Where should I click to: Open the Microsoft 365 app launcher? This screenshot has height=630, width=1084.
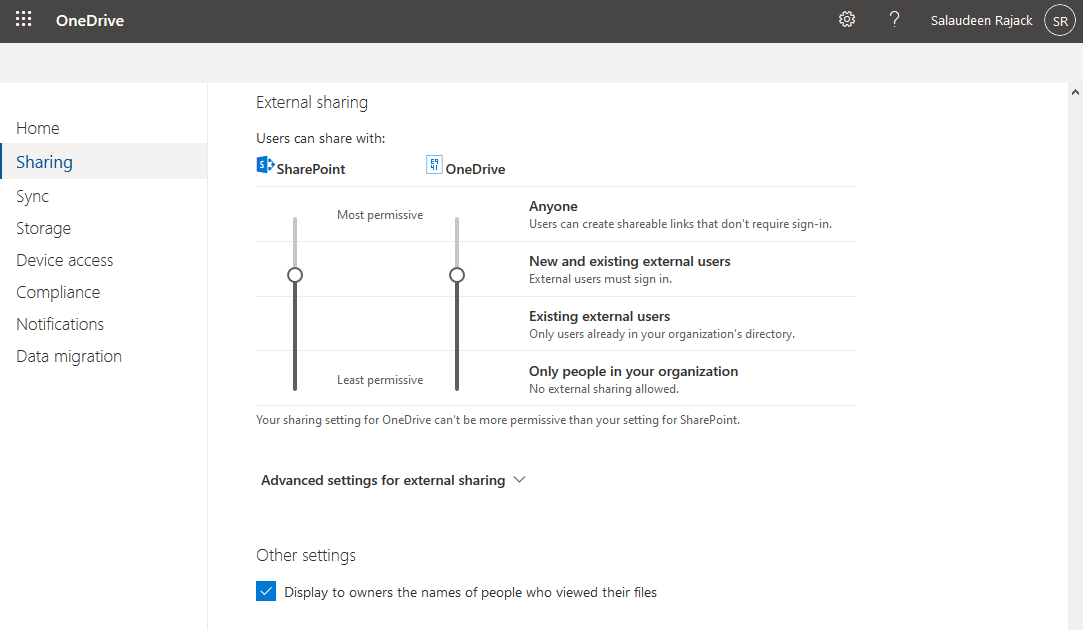click(23, 19)
